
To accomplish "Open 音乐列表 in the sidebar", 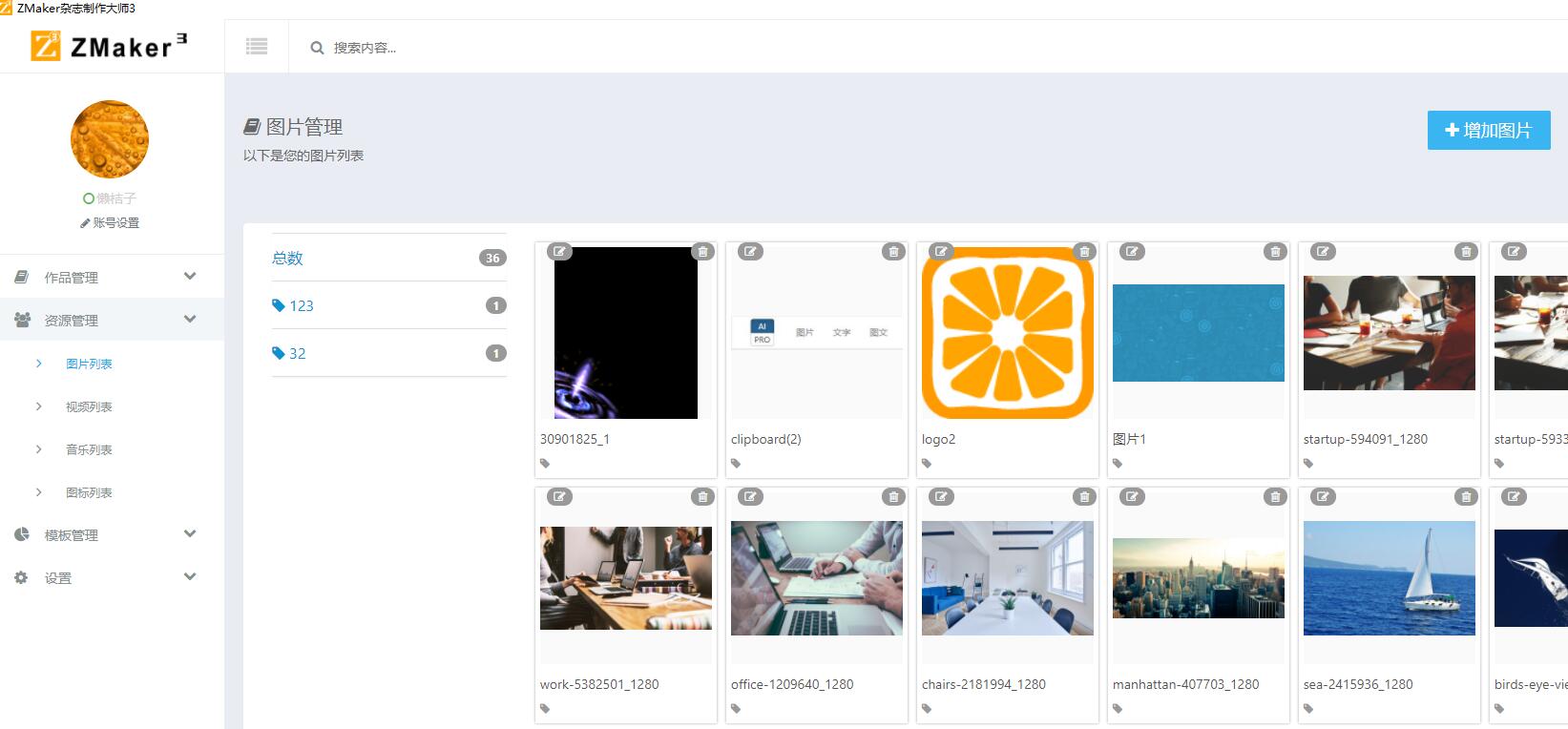I will click(89, 449).
